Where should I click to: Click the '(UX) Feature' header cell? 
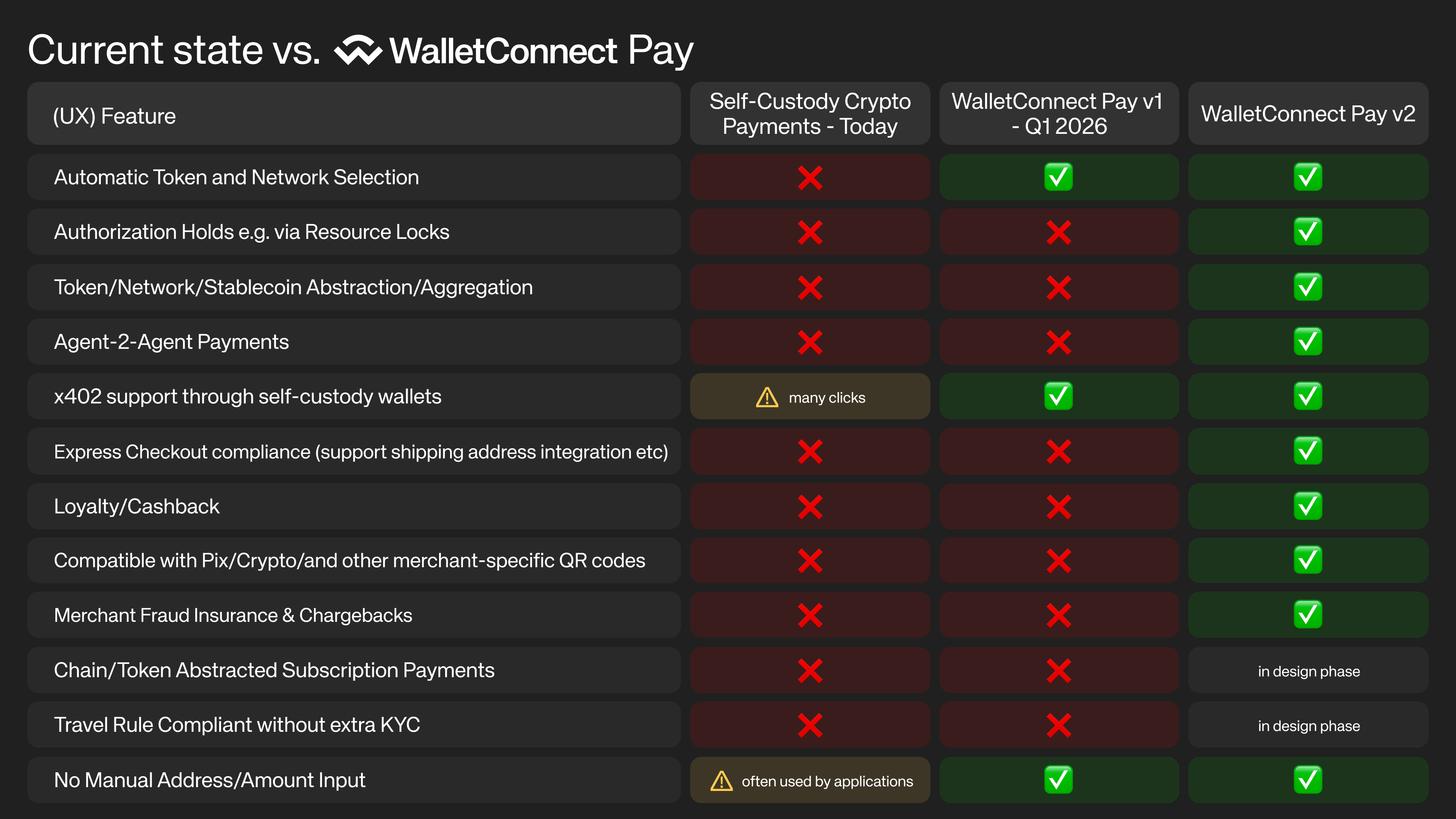pos(114,116)
